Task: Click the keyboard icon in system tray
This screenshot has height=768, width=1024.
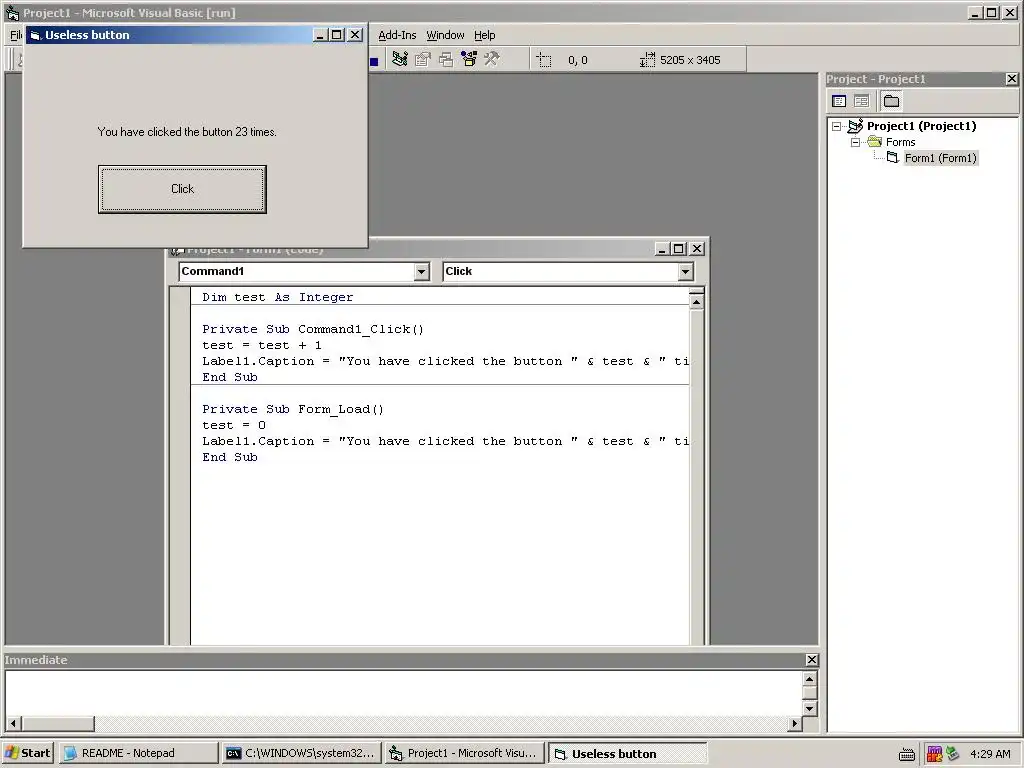Action: 906,754
